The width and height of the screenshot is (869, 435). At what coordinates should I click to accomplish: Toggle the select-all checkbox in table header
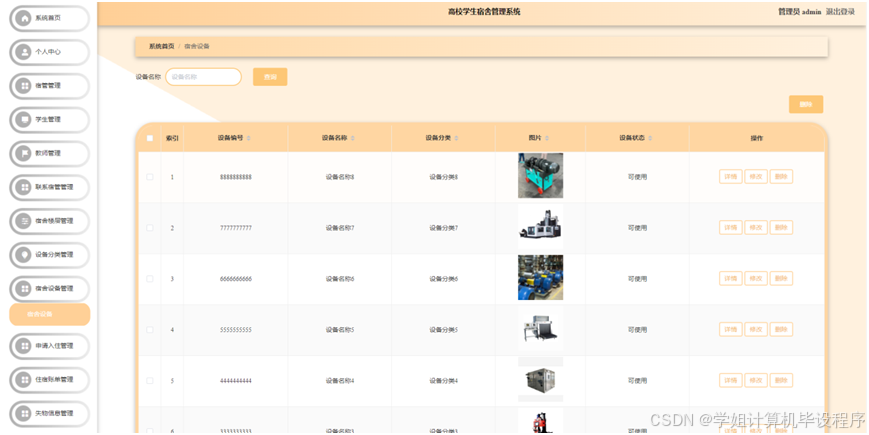pos(150,138)
